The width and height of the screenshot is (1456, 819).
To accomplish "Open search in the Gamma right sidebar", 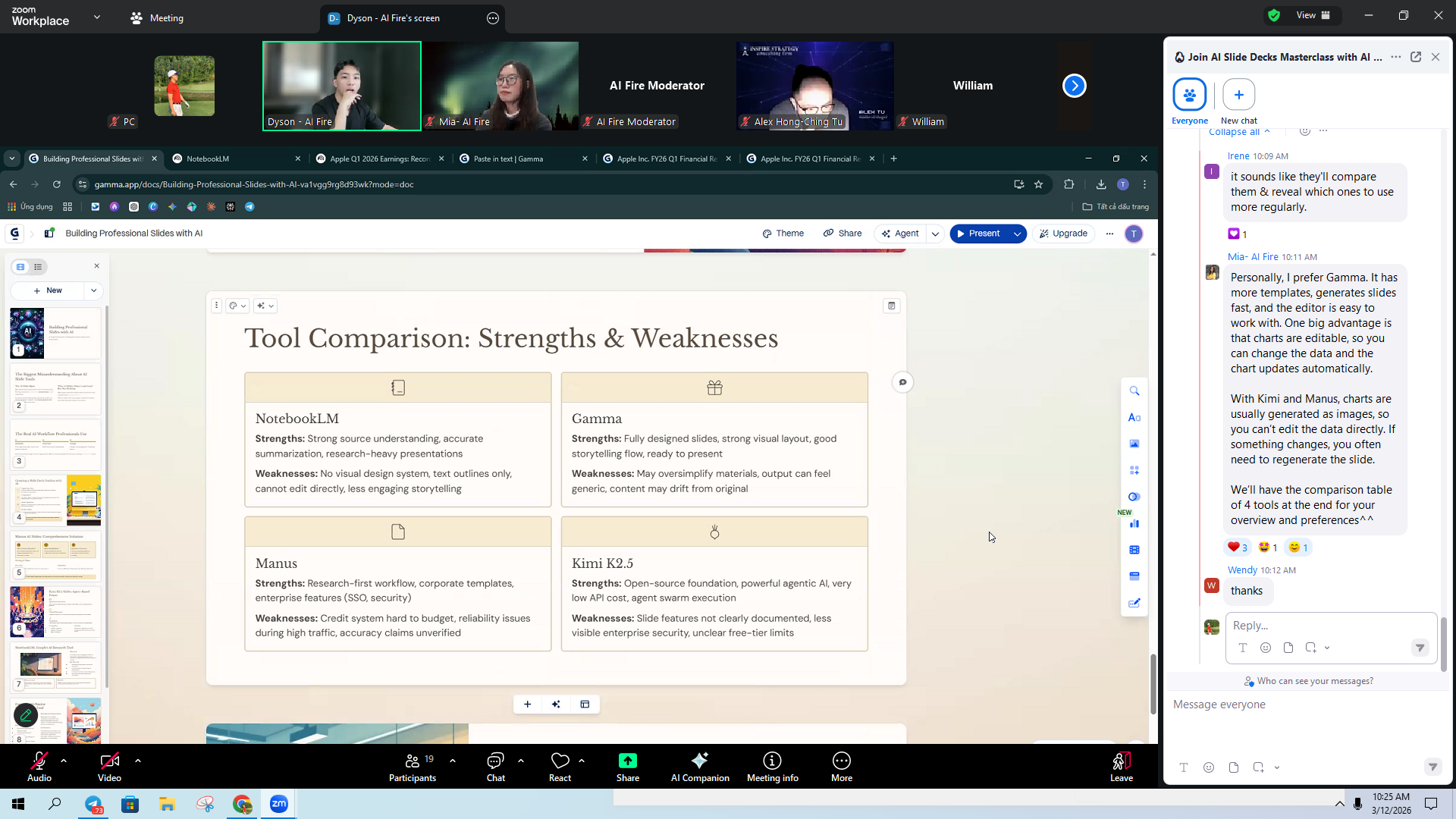I will (1134, 391).
